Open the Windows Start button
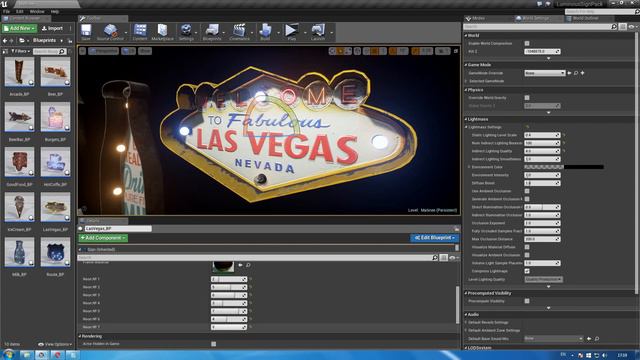Viewport: 640px width, 360px height. click(8, 354)
